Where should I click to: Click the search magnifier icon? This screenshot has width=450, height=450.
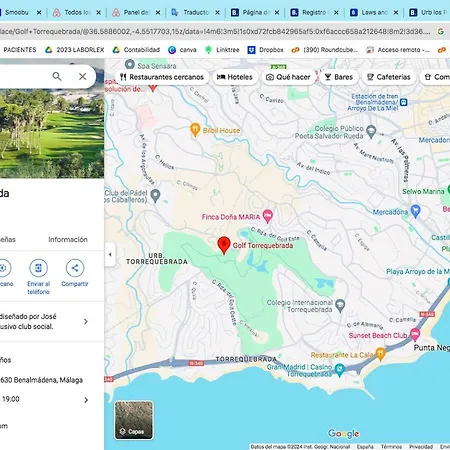coord(57,76)
